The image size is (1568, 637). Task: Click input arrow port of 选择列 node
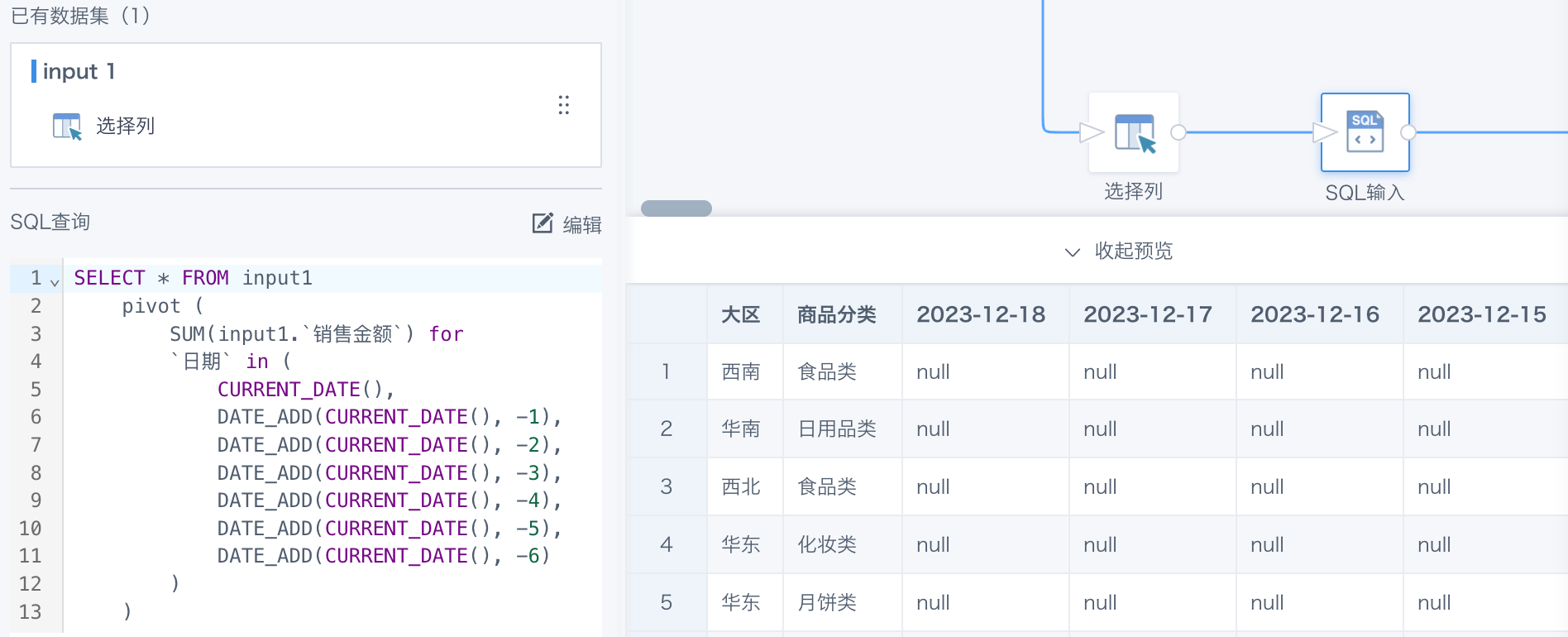pyautogui.click(x=1092, y=132)
